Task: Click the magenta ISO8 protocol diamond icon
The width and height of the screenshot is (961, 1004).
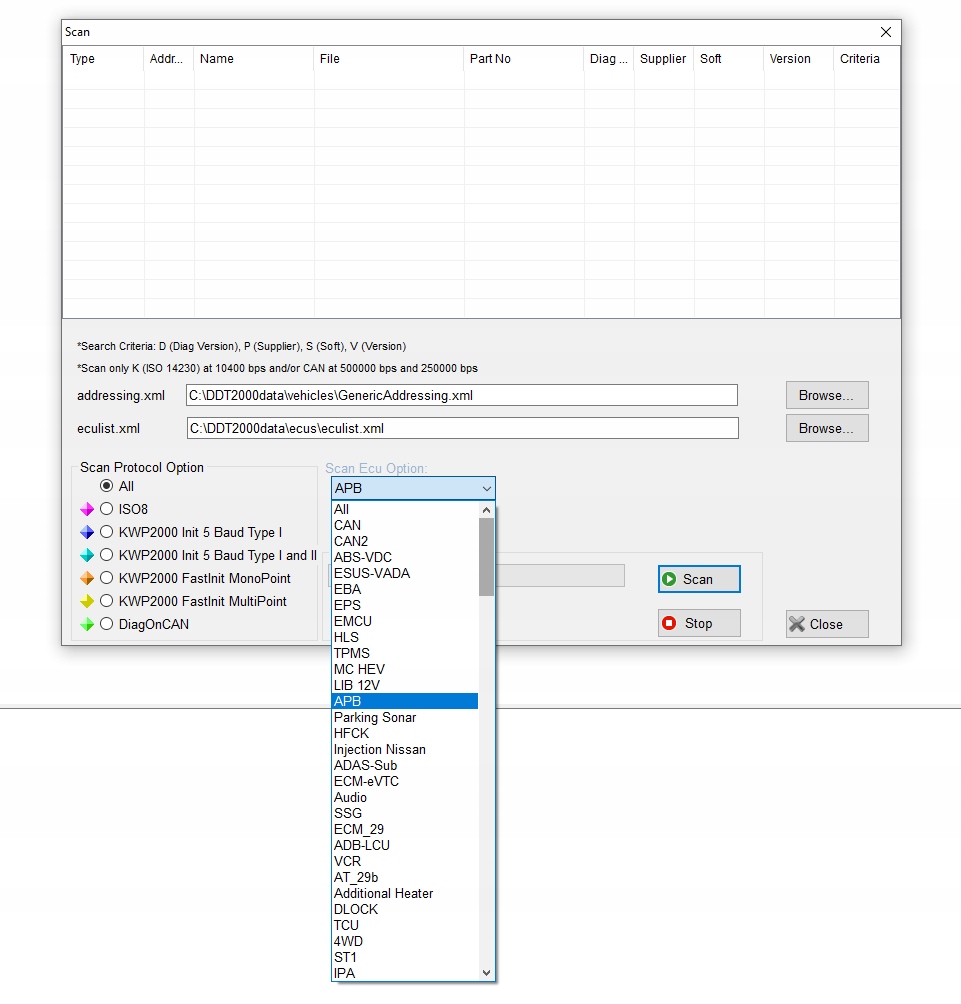Action: coord(87,510)
